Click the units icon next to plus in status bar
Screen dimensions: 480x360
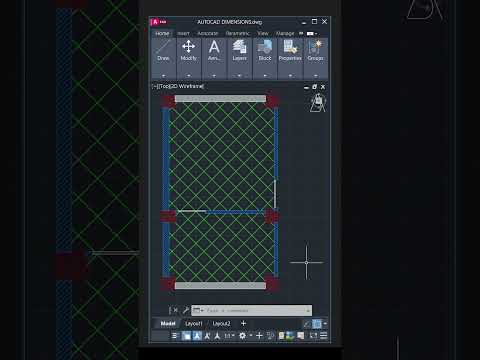270,336
